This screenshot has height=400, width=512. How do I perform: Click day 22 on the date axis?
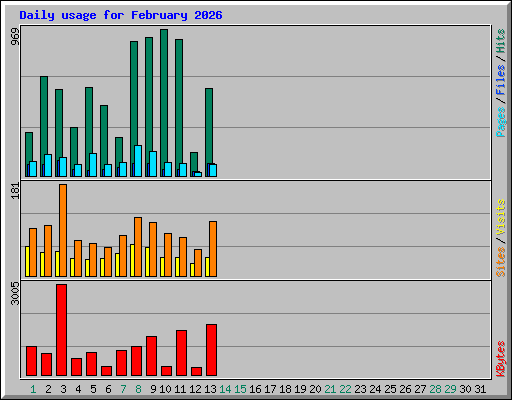pos(345,389)
